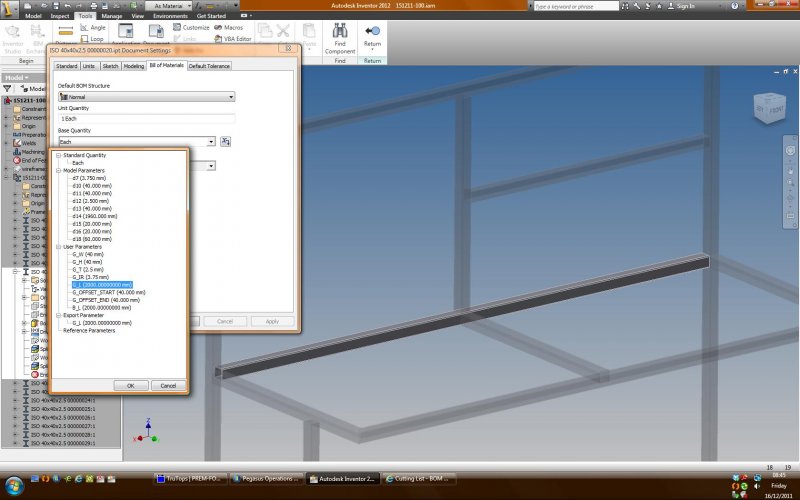This screenshot has height=500, width=800.
Task: Open the Model browser header dropdown
Action: tap(17, 78)
